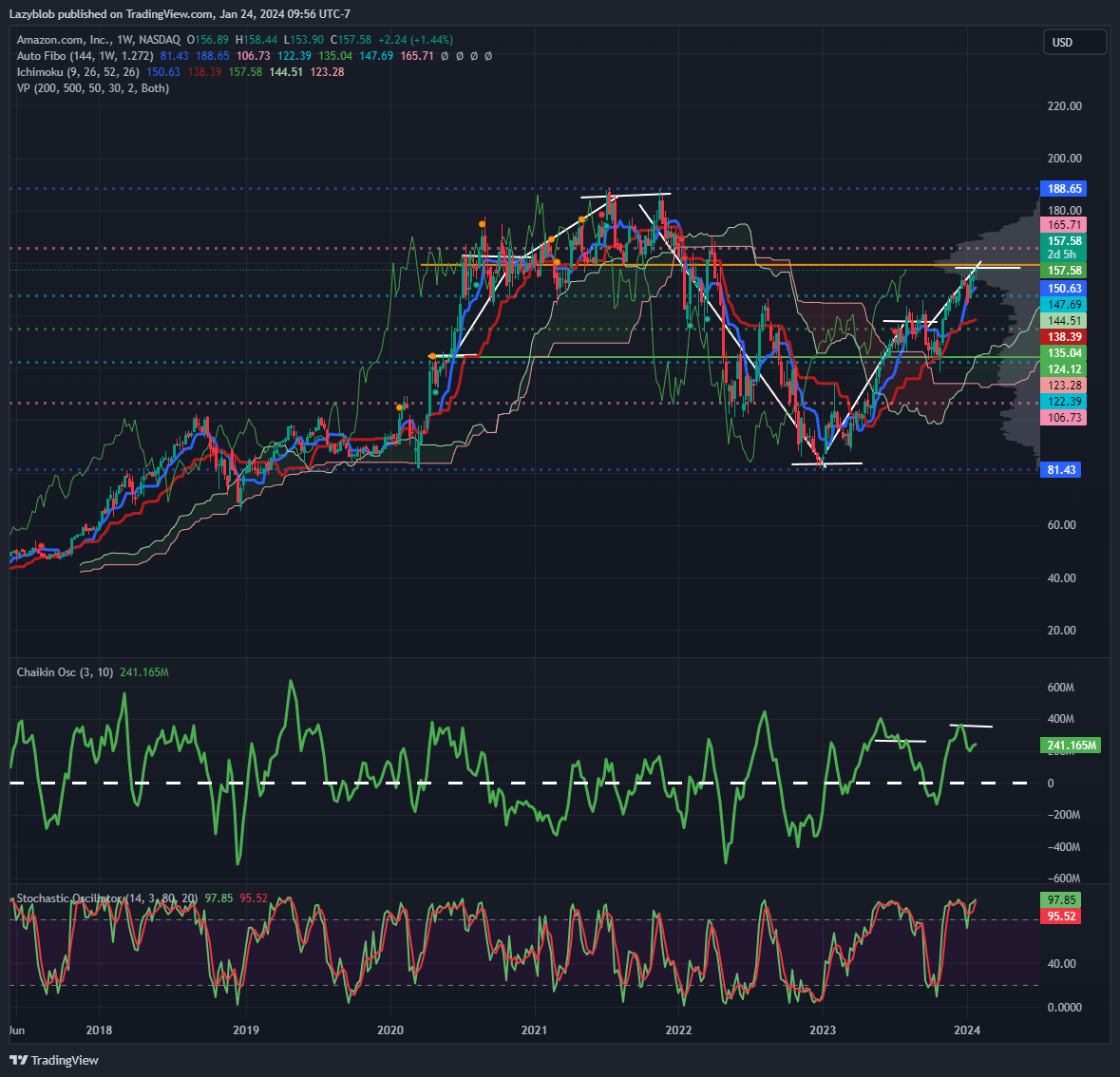The height and width of the screenshot is (1077, 1120).
Task: Click the 0.0000 stochastic scale value
Action: point(1064,1007)
